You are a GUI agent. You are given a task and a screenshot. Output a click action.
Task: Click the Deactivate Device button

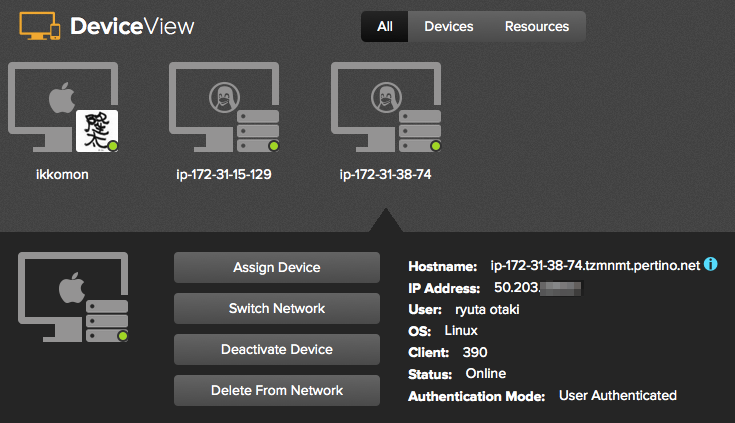click(277, 349)
